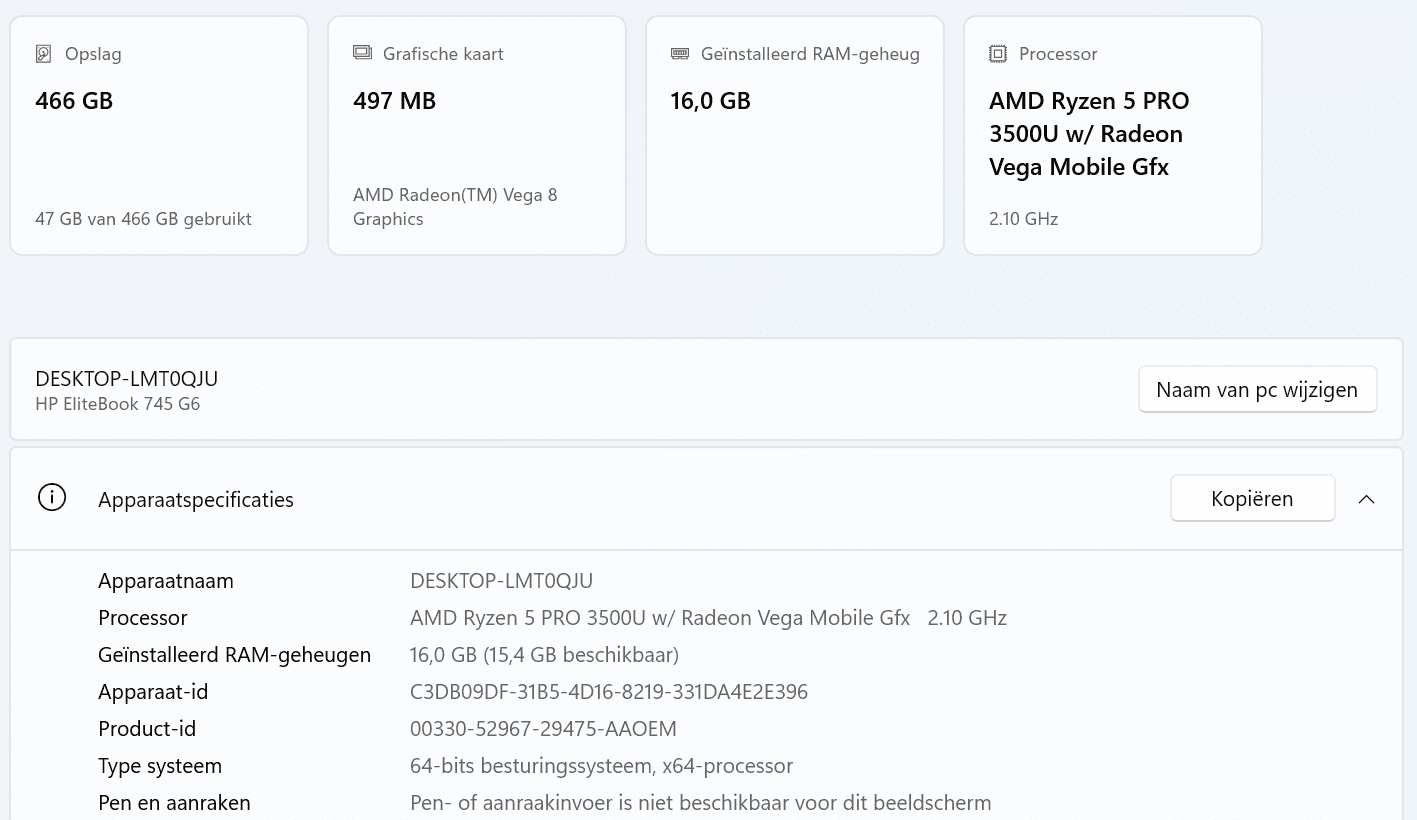Click the 497 MB graphics card value
Viewport: 1417px width, 820px height.
click(x=394, y=101)
